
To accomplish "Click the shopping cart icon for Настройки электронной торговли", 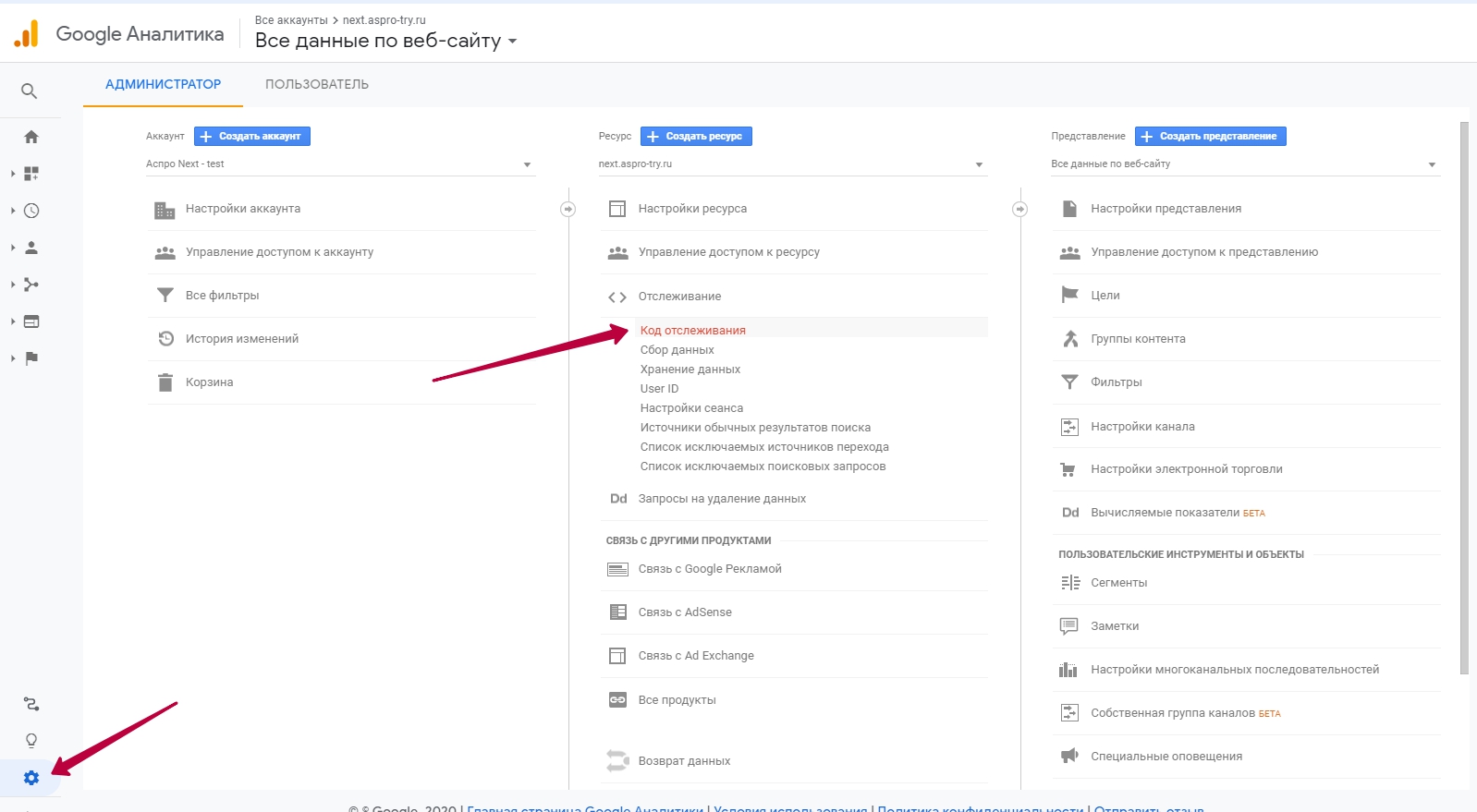I will point(1068,469).
